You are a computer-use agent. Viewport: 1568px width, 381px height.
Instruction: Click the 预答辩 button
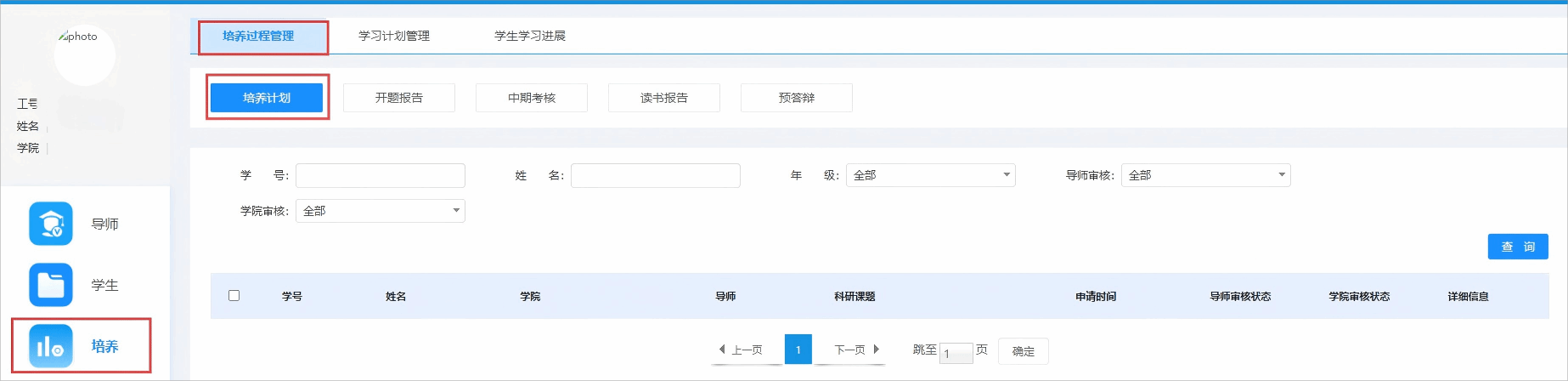point(797,98)
